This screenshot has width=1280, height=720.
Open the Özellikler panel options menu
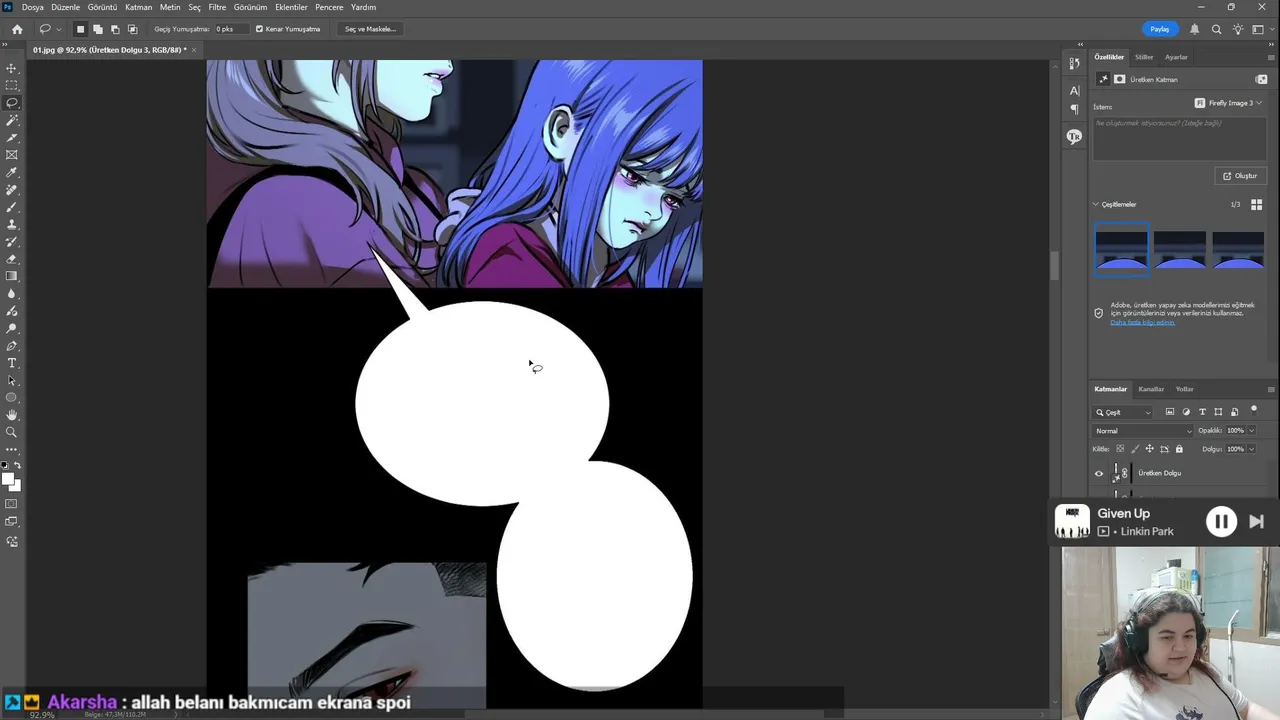click(x=1271, y=57)
